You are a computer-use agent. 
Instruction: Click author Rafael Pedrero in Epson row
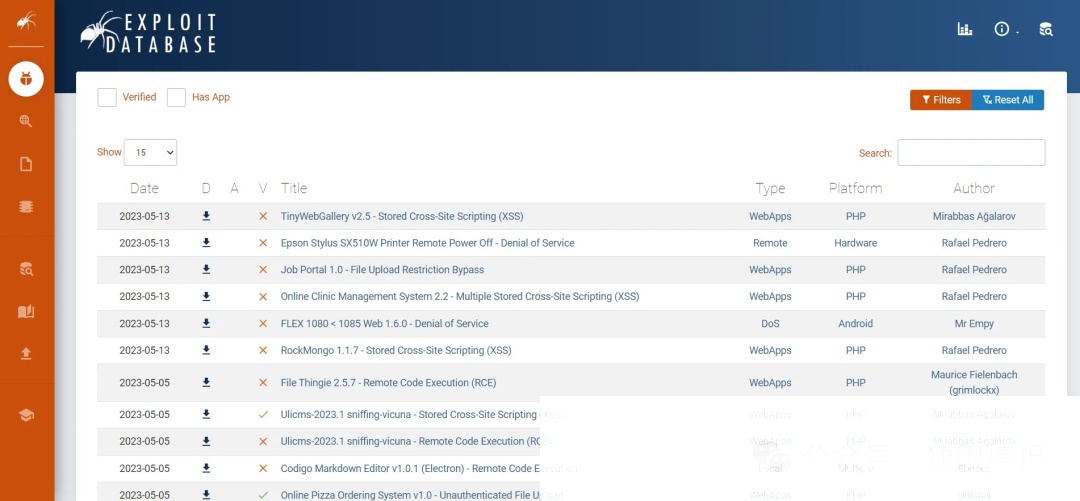tap(974, 243)
